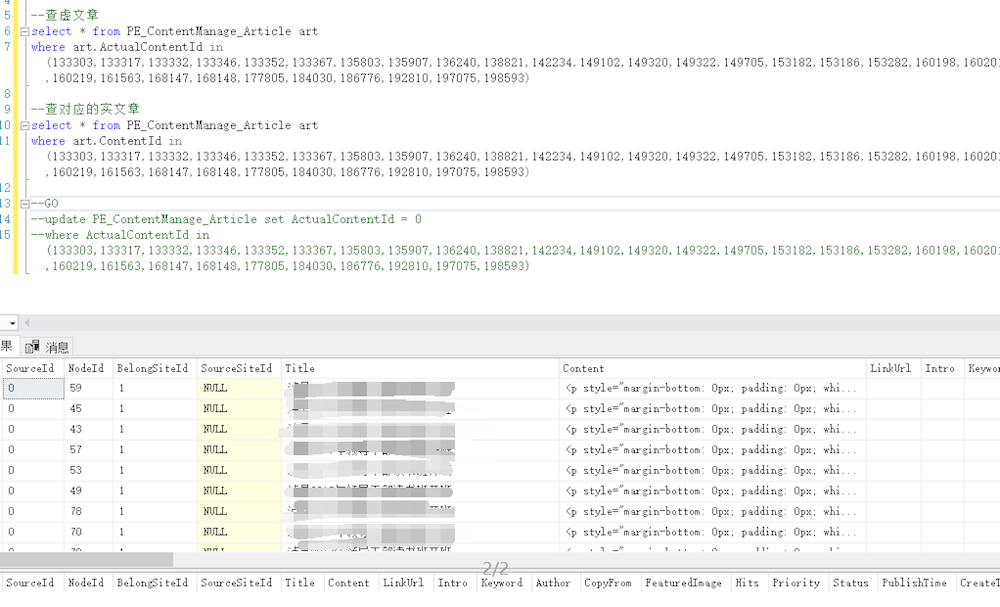
Task: Click the Content column header in first grid
Action: (x=583, y=369)
